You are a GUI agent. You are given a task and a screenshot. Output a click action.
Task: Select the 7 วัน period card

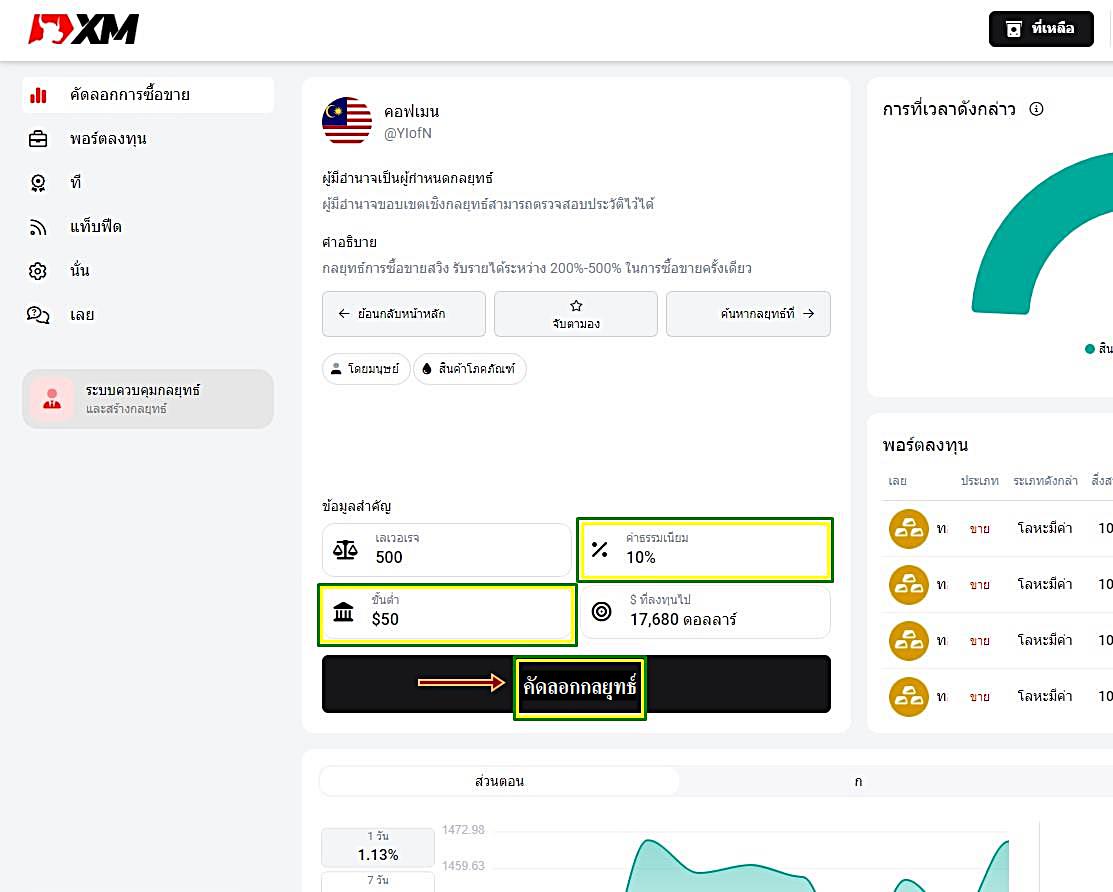point(378,881)
